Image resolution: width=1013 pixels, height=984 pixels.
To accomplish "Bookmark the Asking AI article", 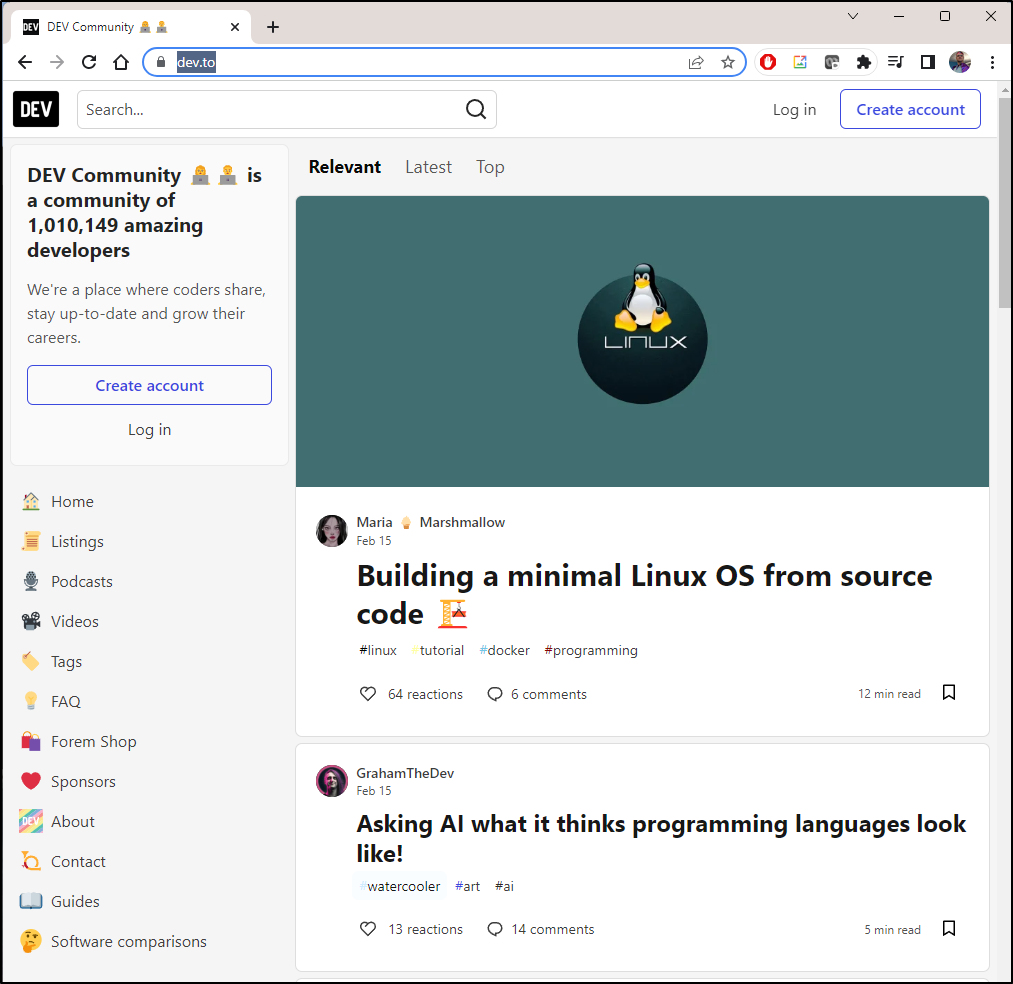I will 949,928.
